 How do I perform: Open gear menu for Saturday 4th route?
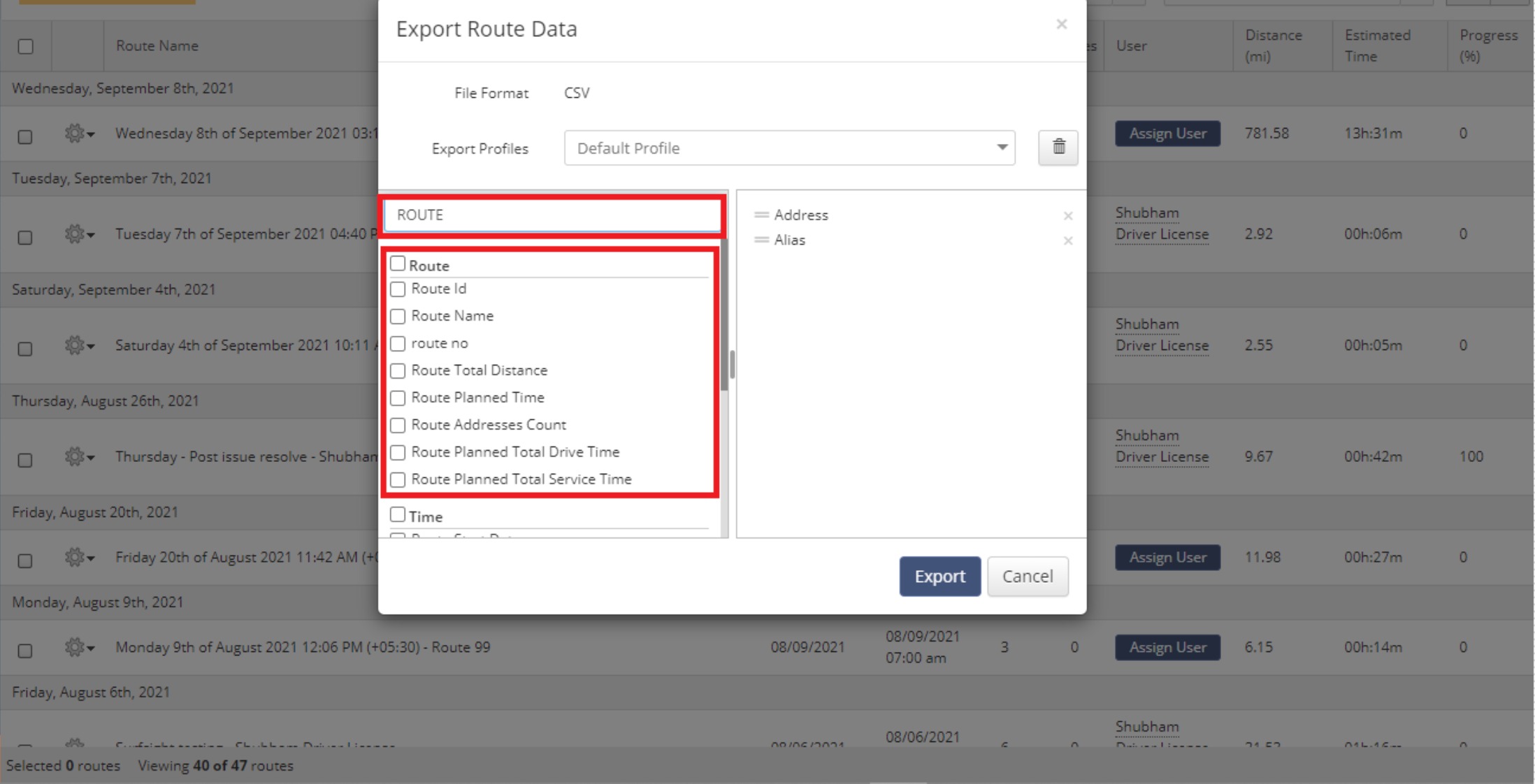click(79, 345)
